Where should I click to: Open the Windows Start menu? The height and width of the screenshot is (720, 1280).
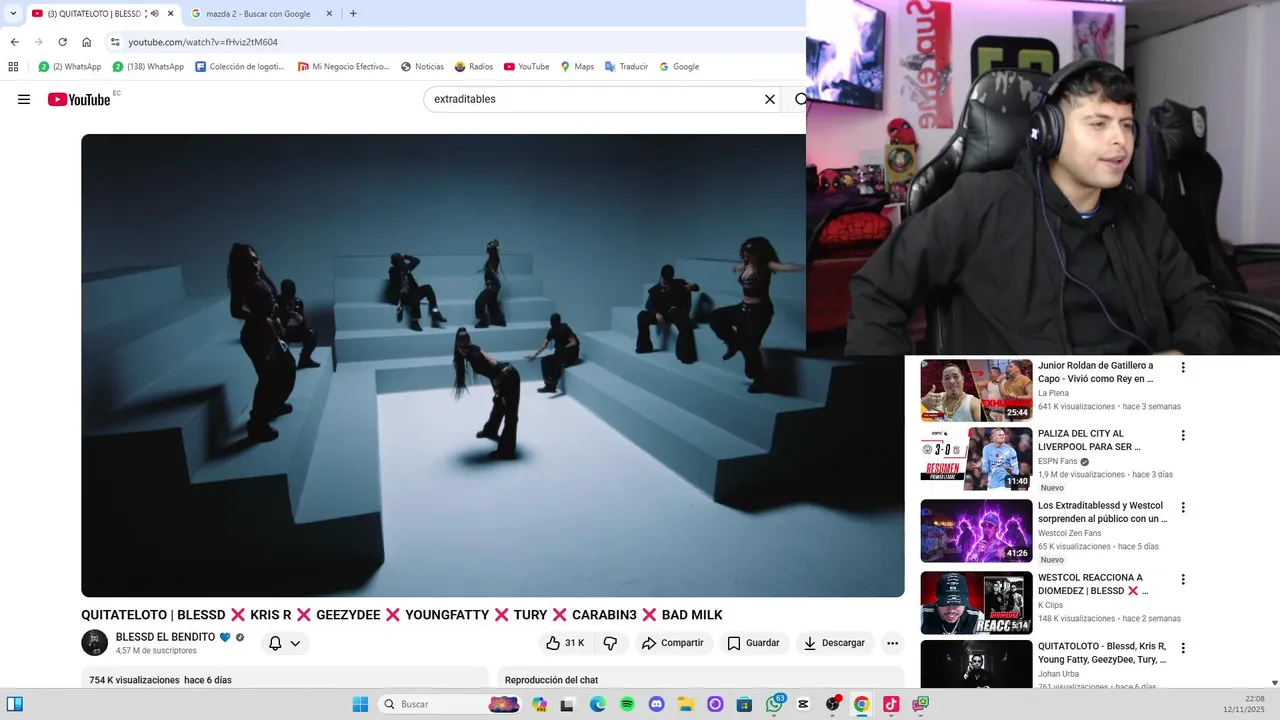pos(360,704)
